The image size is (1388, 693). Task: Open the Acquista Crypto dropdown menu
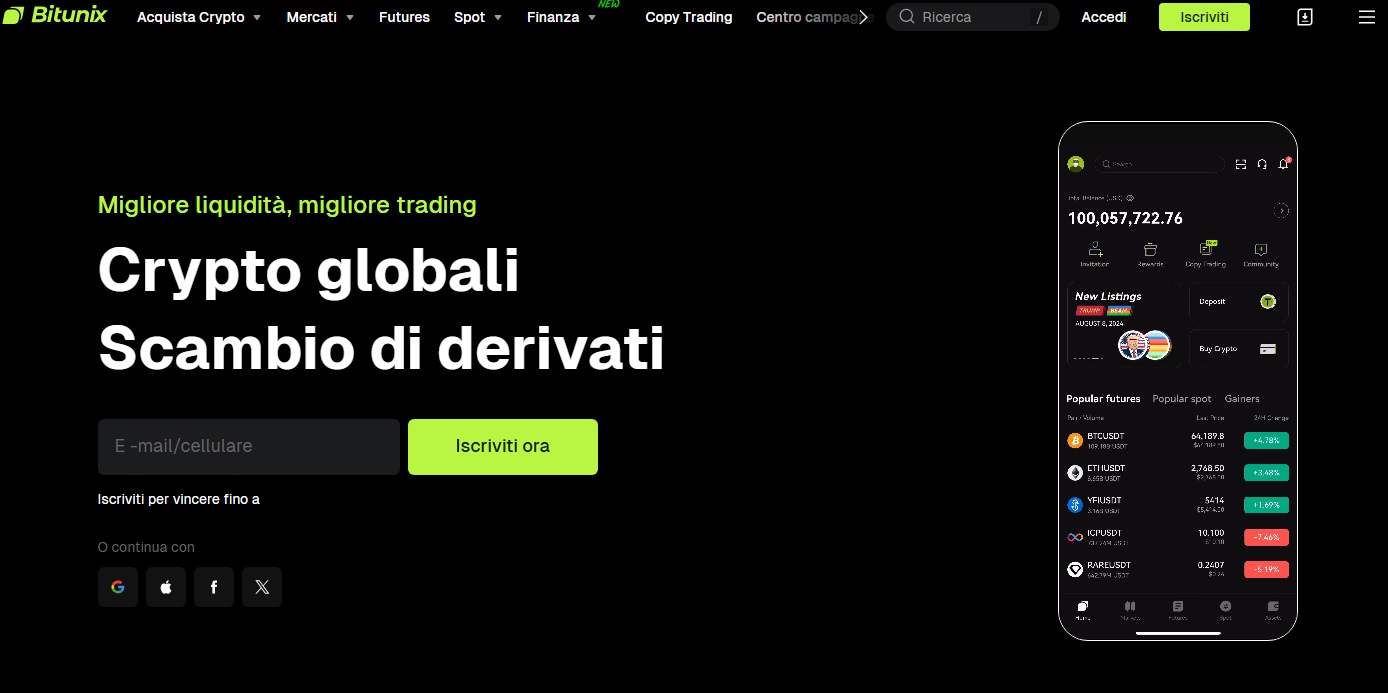click(x=199, y=17)
